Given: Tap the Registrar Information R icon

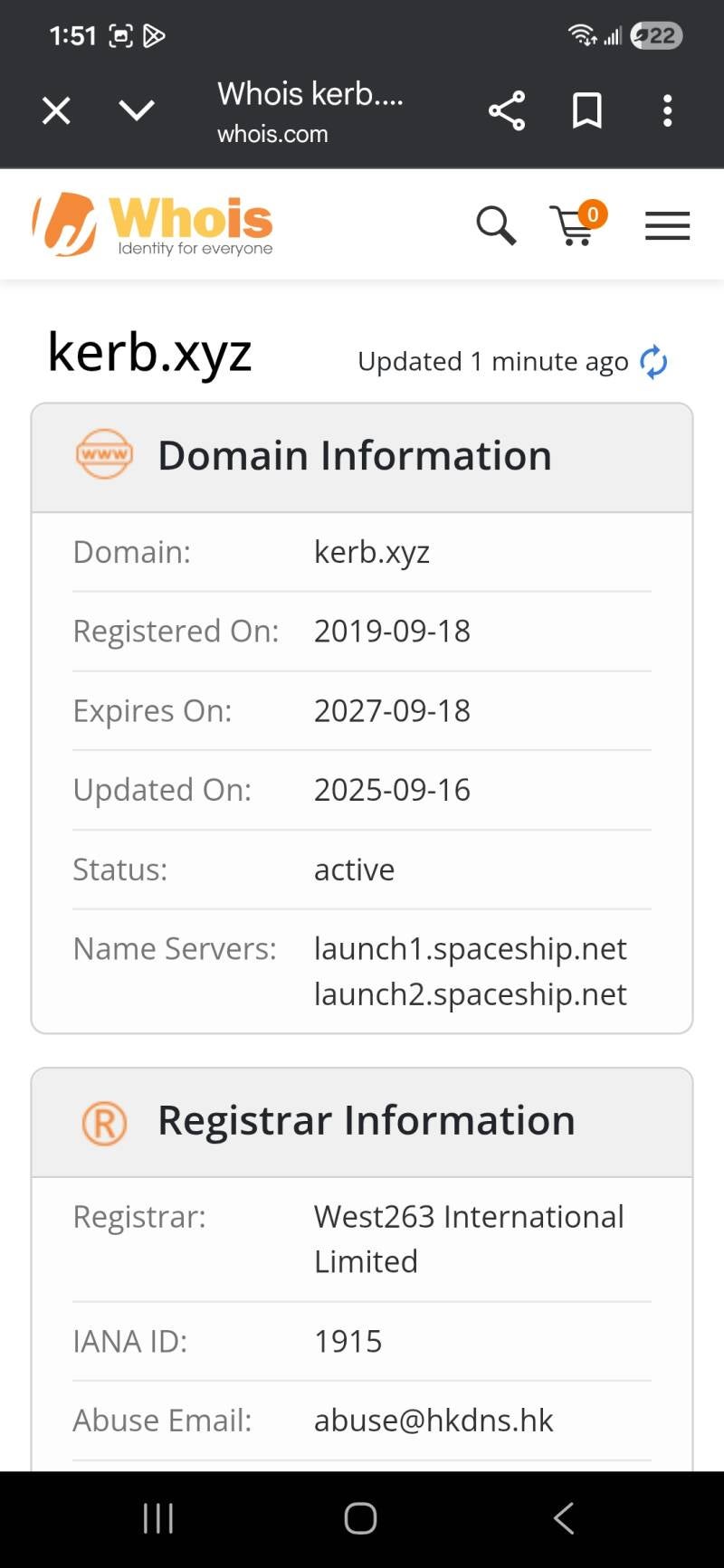Looking at the screenshot, I should click(x=104, y=1123).
